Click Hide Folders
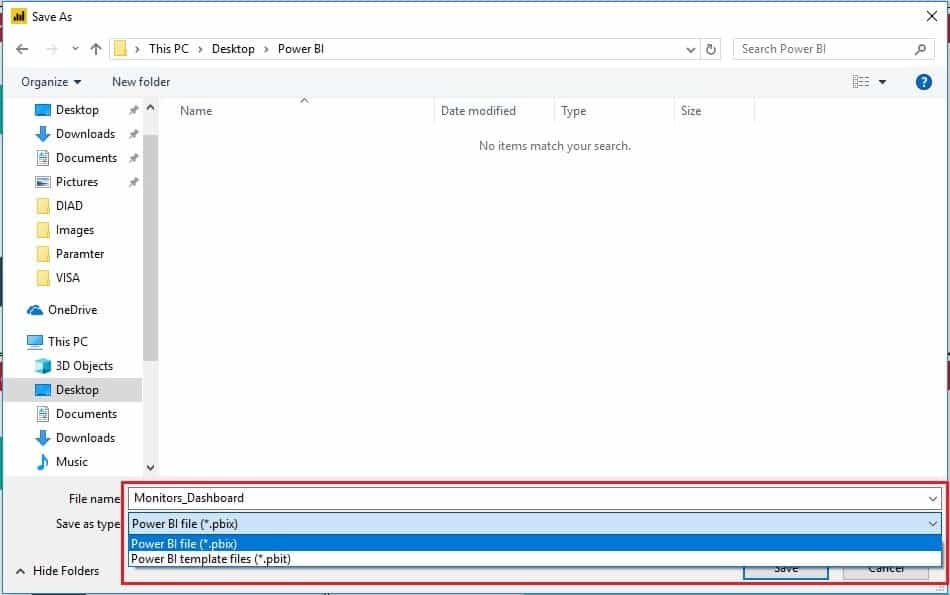 pyautogui.click(x=58, y=571)
